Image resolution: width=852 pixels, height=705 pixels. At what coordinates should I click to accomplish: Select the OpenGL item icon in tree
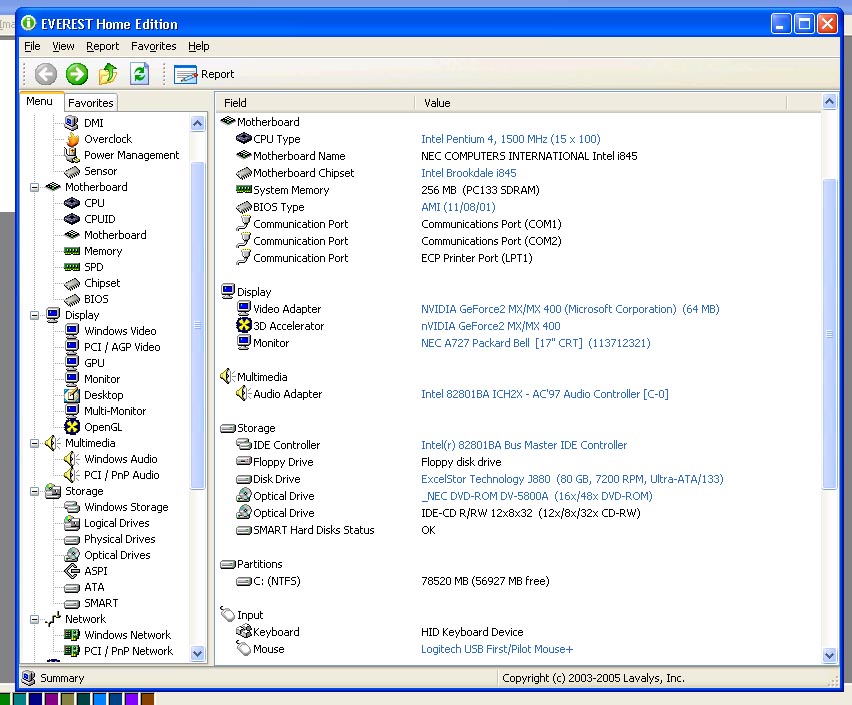(x=72, y=427)
